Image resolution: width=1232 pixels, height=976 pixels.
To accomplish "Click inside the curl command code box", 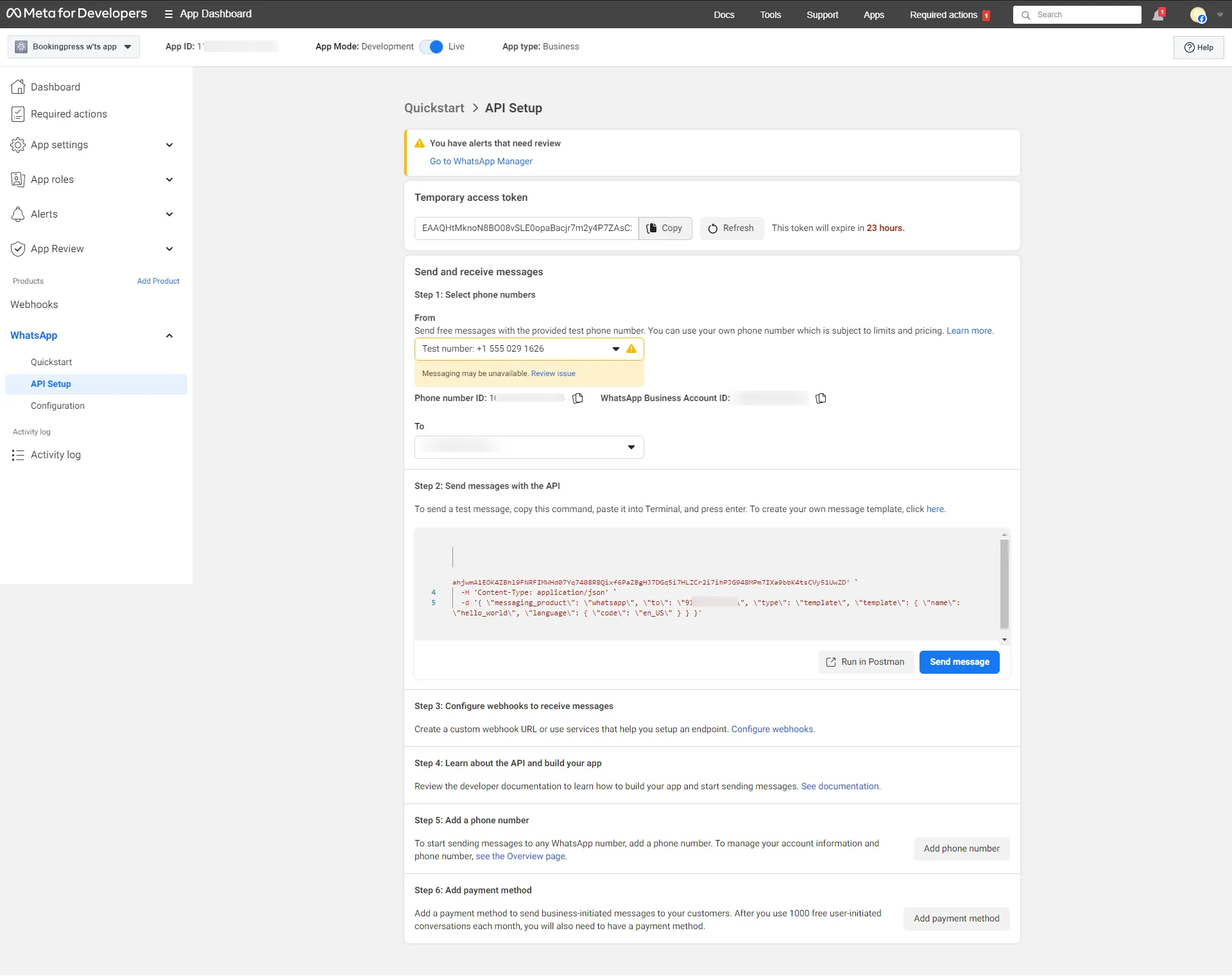I will (707, 584).
